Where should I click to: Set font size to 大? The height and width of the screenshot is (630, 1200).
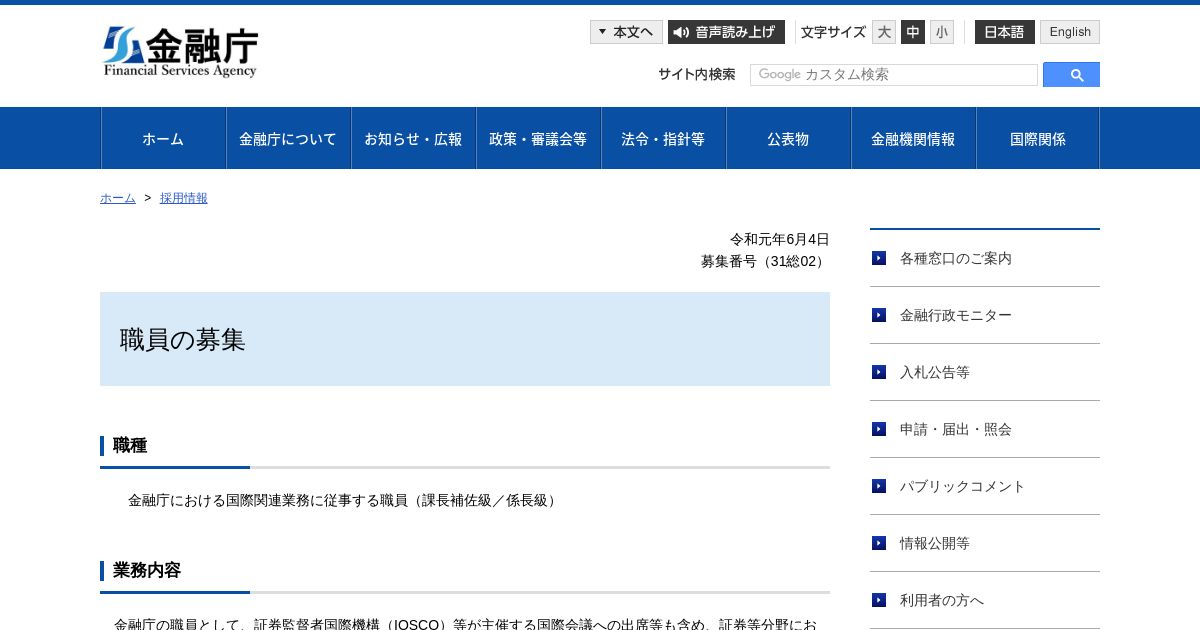click(884, 32)
